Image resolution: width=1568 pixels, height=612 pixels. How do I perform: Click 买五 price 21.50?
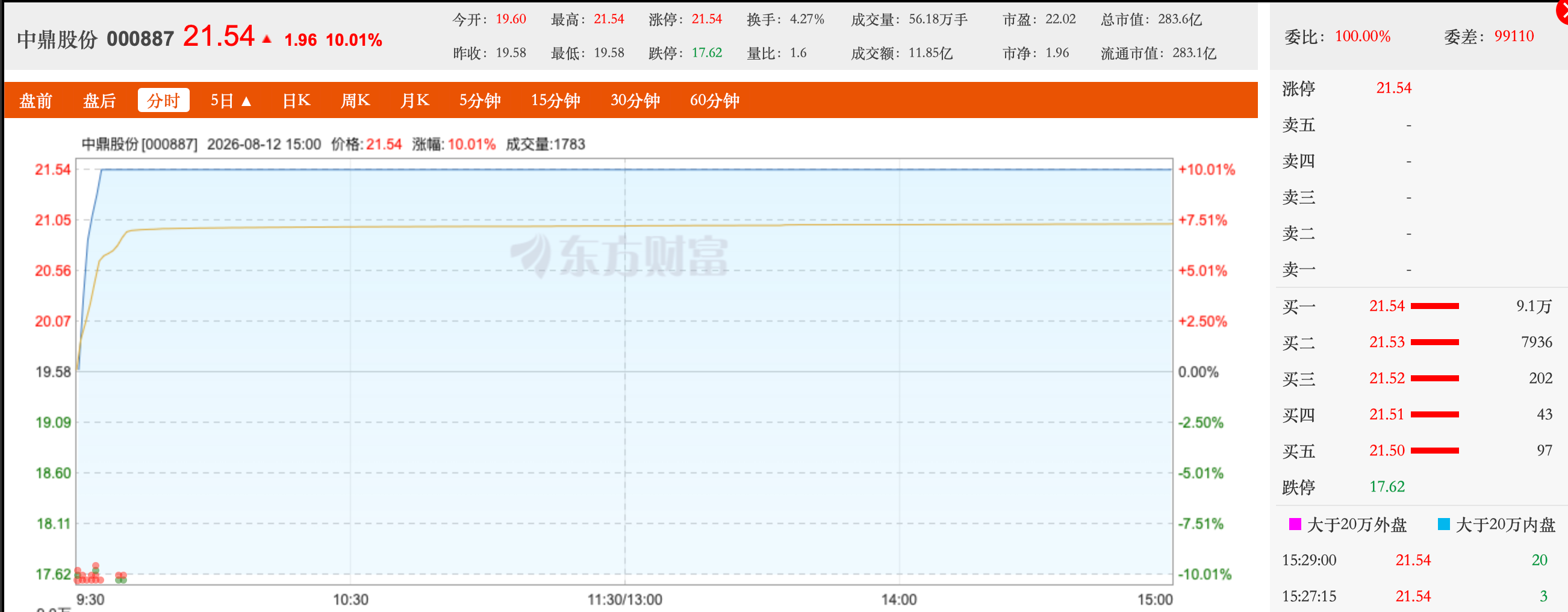pos(1387,451)
